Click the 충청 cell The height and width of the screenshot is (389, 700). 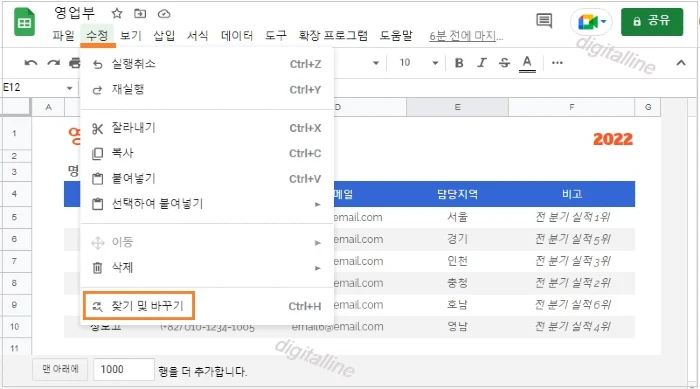click(x=457, y=283)
